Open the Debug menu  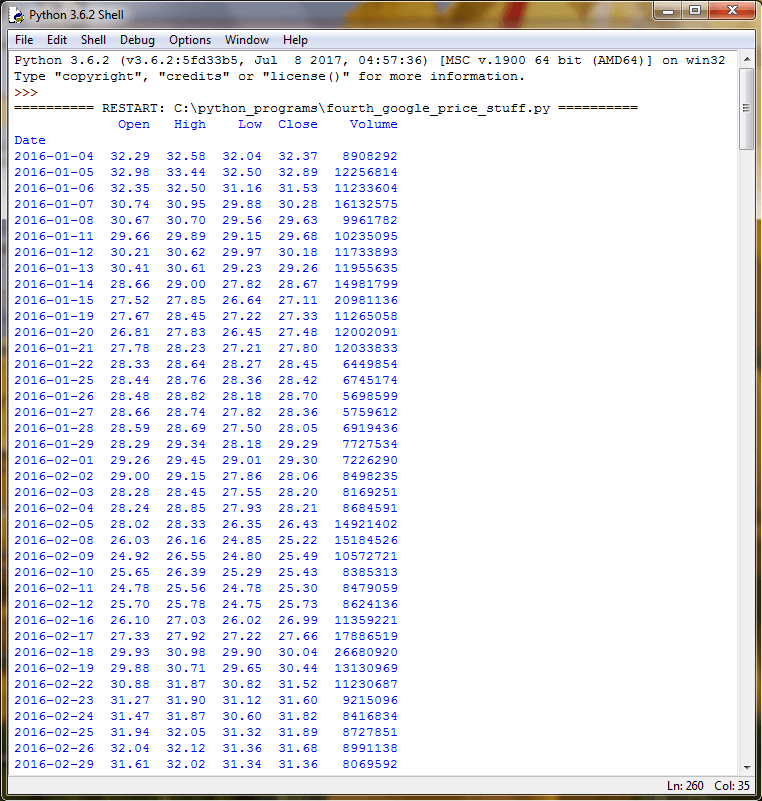[x=137, y=40]
